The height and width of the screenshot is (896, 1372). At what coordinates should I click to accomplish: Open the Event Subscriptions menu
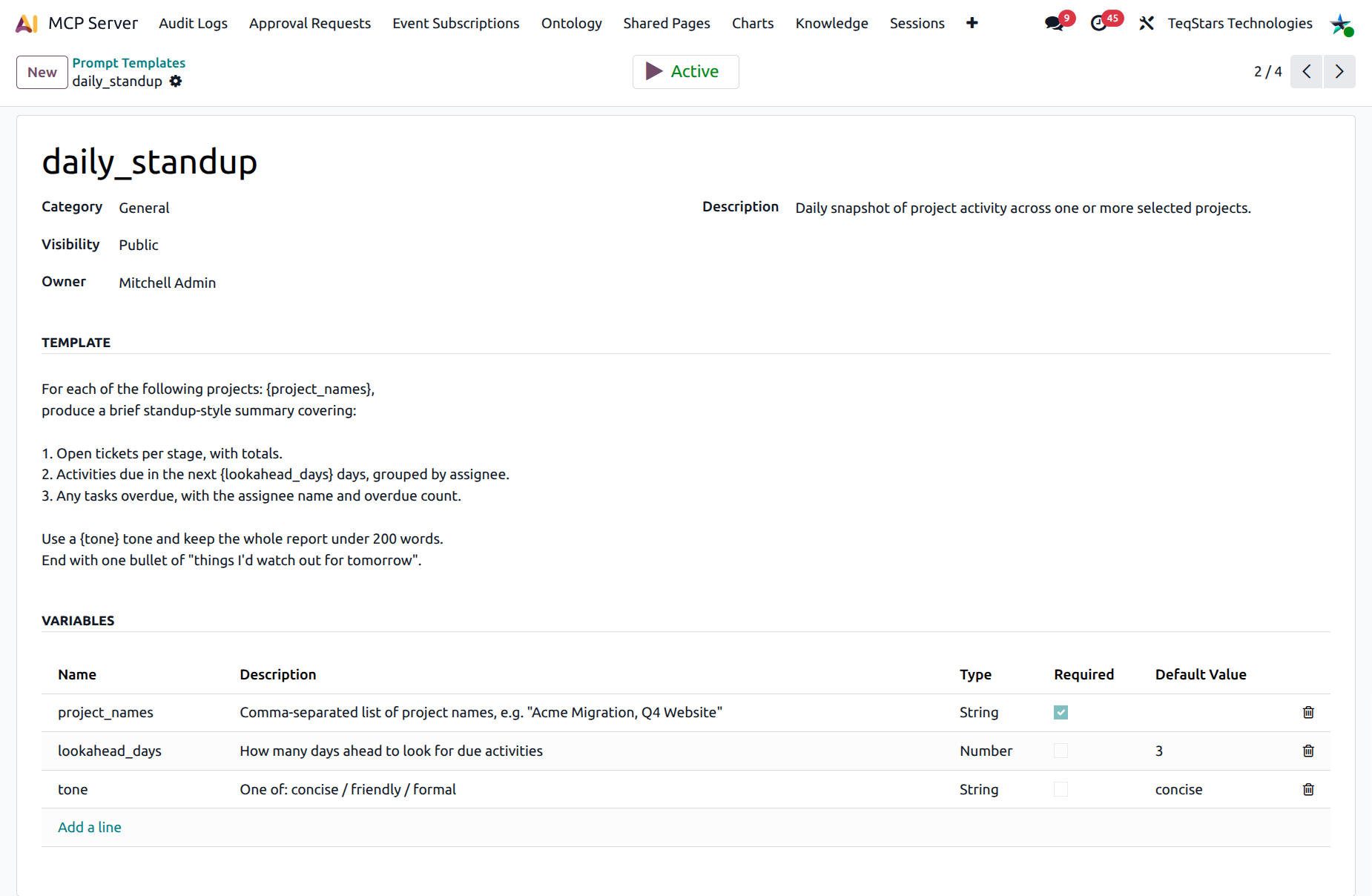pos(456,23)
